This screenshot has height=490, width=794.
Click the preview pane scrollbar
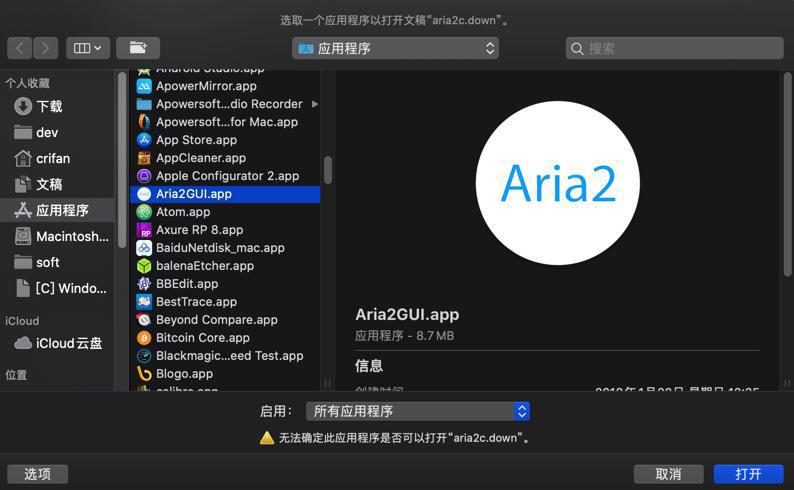[787, 174]
